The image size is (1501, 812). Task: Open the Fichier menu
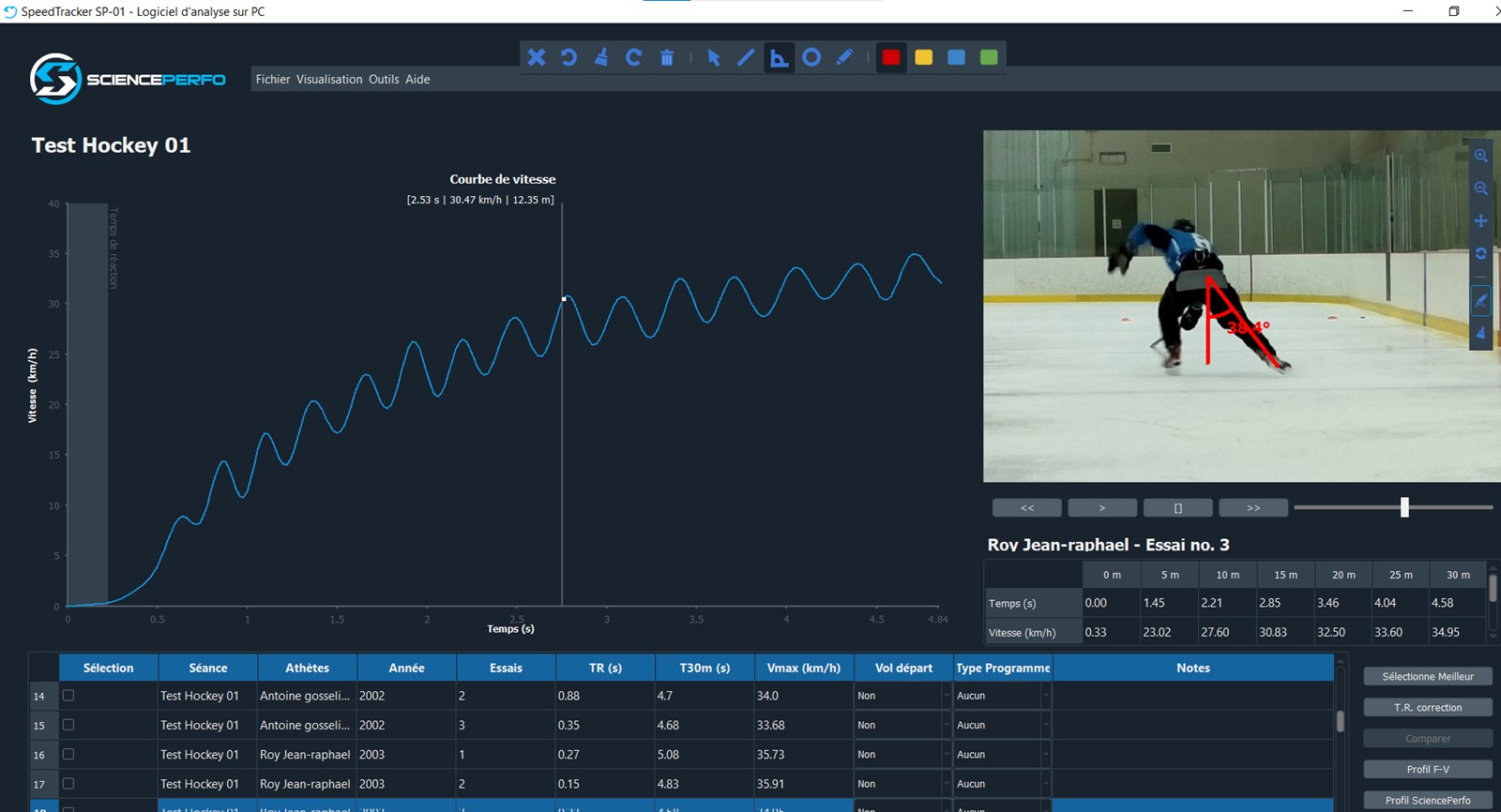273,80
